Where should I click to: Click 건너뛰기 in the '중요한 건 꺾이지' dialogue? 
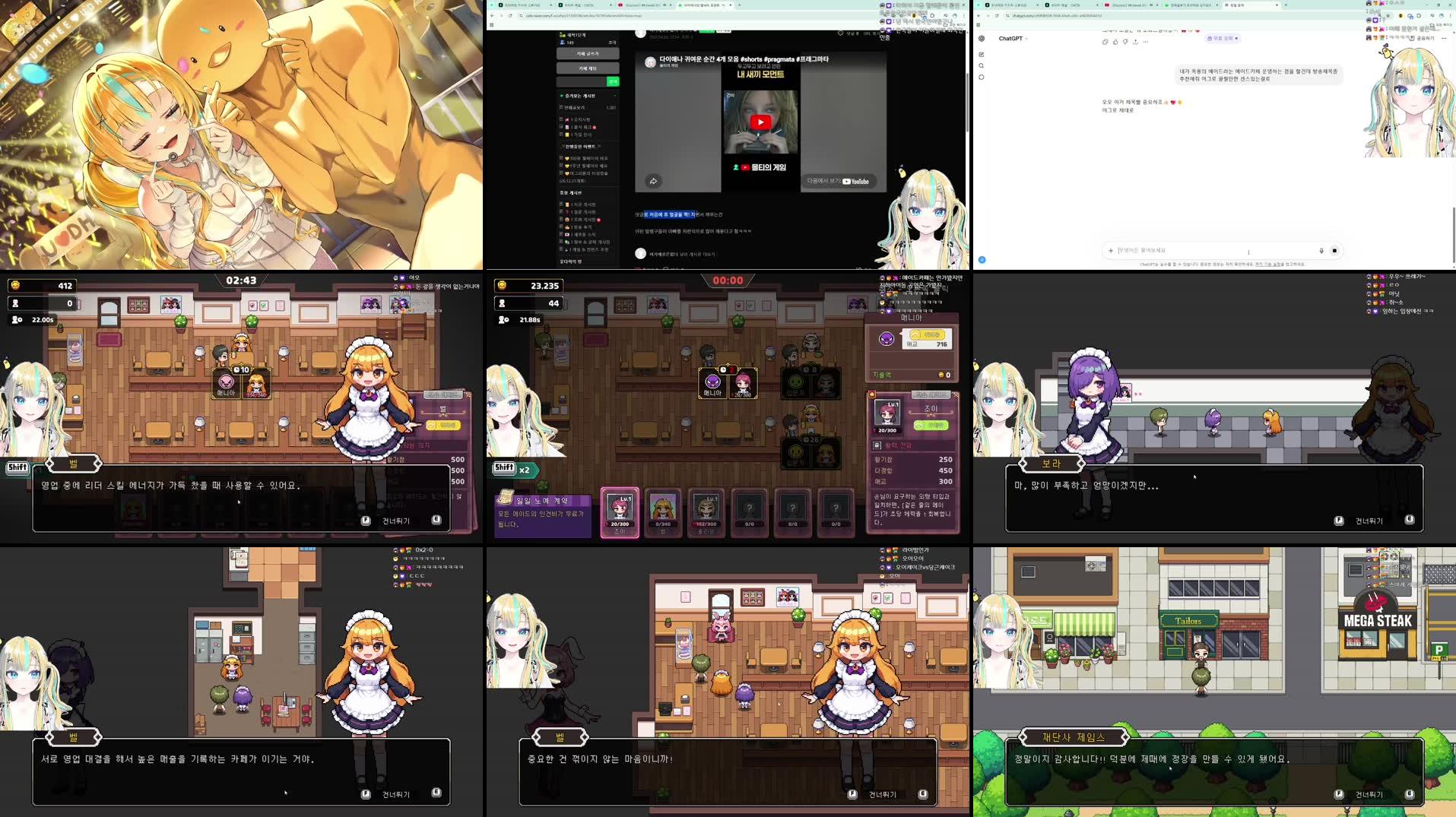(882, 794)
